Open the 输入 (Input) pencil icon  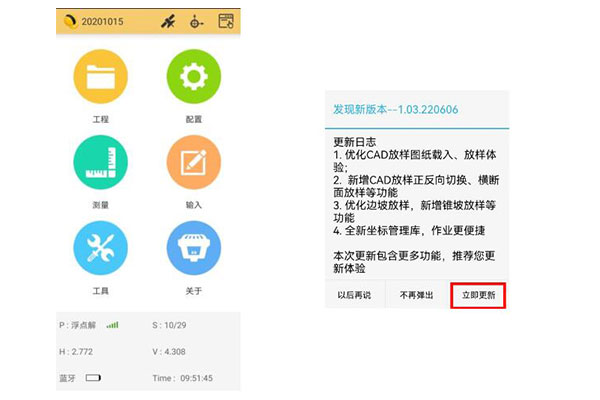coord(193,163)
